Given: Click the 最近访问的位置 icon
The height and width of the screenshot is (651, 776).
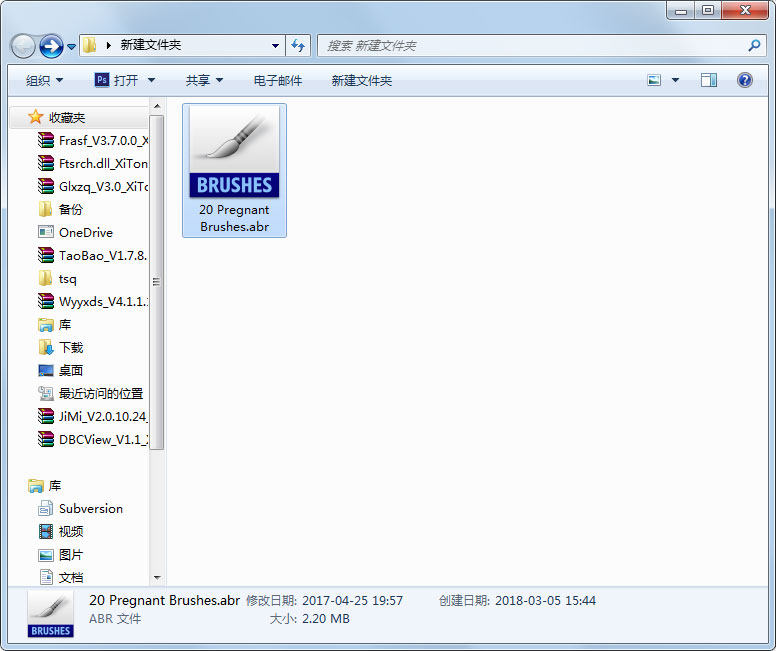Looking at the screenshot, I should pyautogui.click(x=46, y=394).
